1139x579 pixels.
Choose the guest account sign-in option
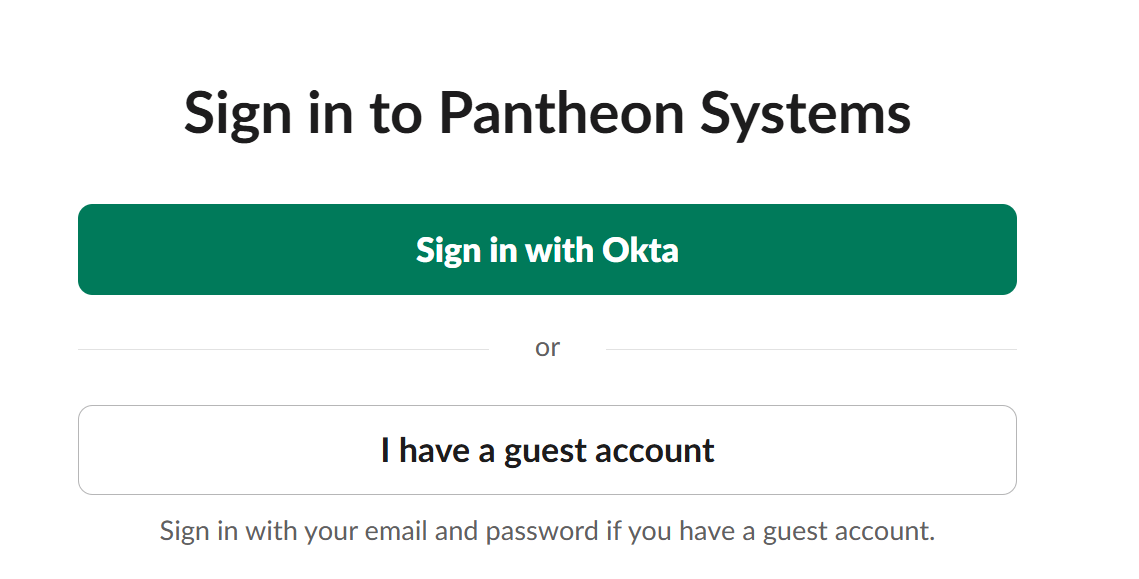point(547,450)
